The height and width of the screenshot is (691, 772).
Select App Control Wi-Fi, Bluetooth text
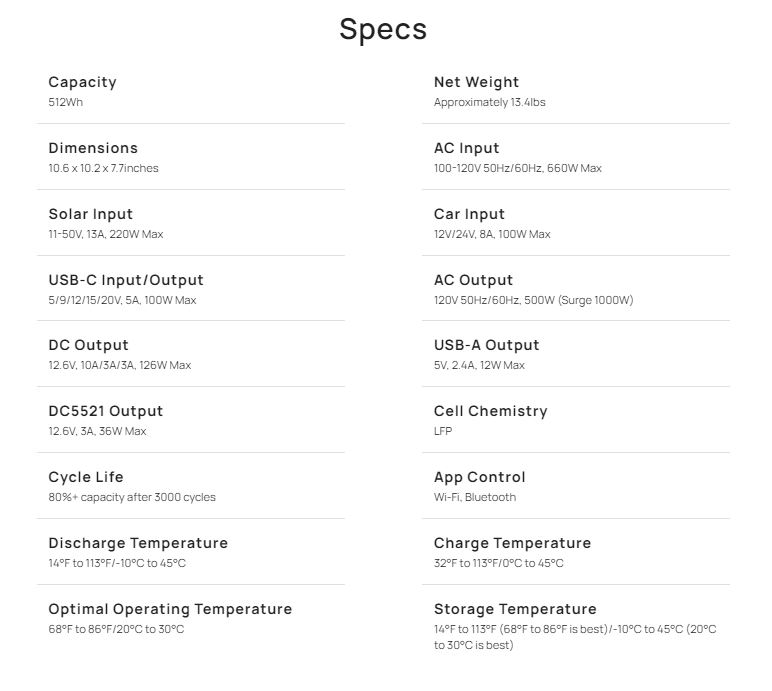click(x=475, y=497)
